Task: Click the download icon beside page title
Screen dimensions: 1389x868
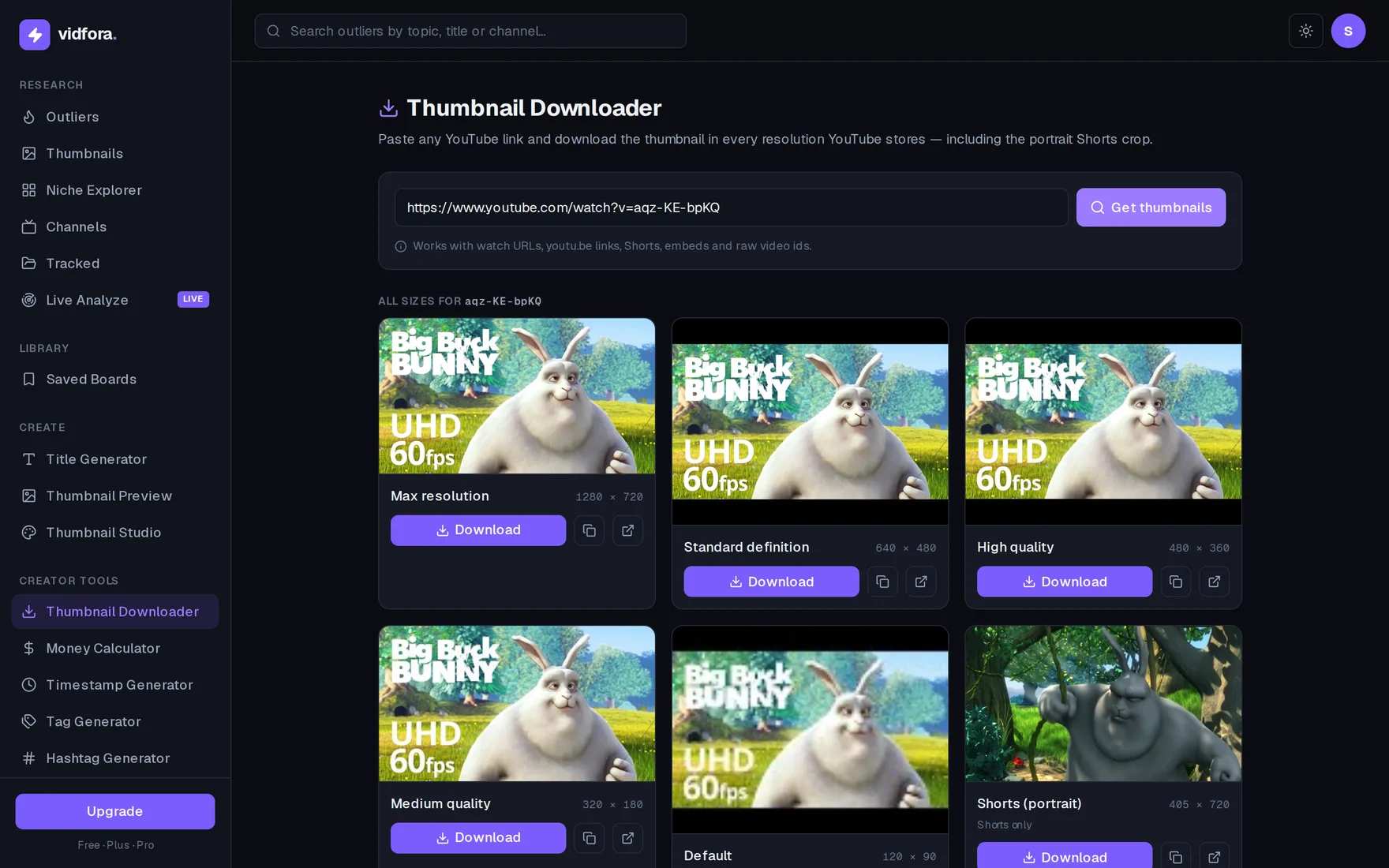Action: (x=388, y=108)
